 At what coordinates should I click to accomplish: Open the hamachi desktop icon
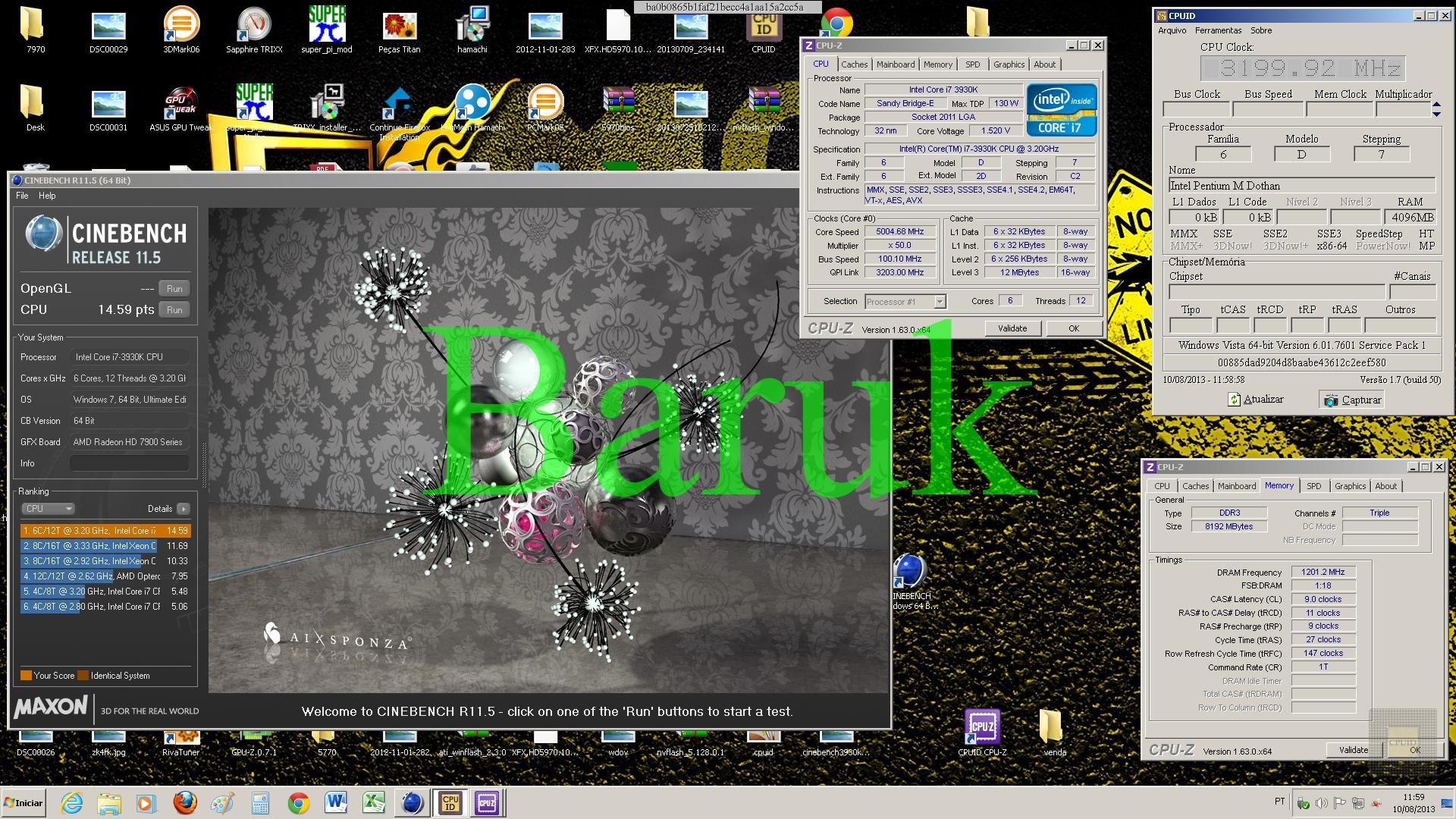click(x=472, y=30)
